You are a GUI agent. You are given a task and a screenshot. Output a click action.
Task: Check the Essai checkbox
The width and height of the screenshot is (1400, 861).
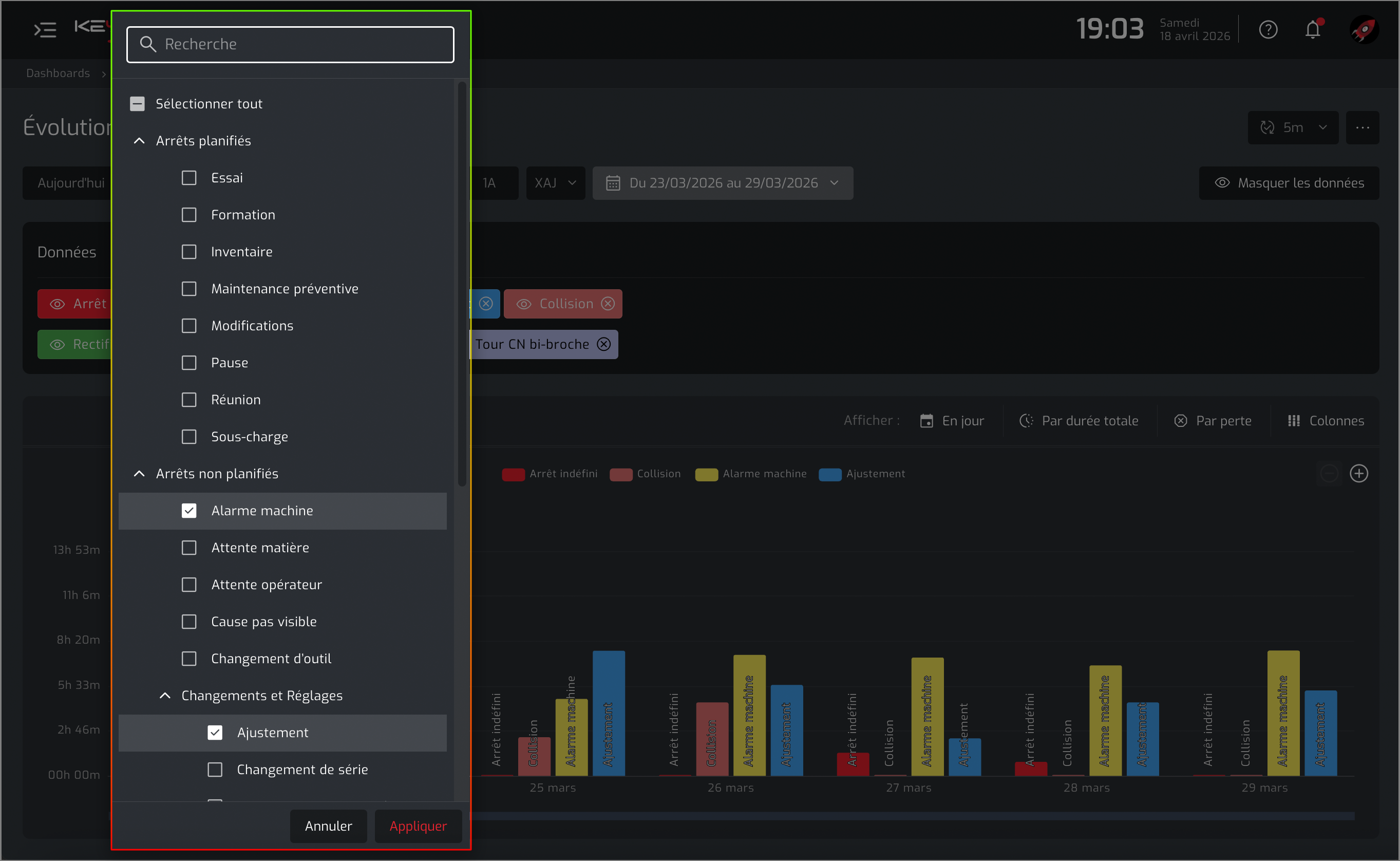click(189, 178)
